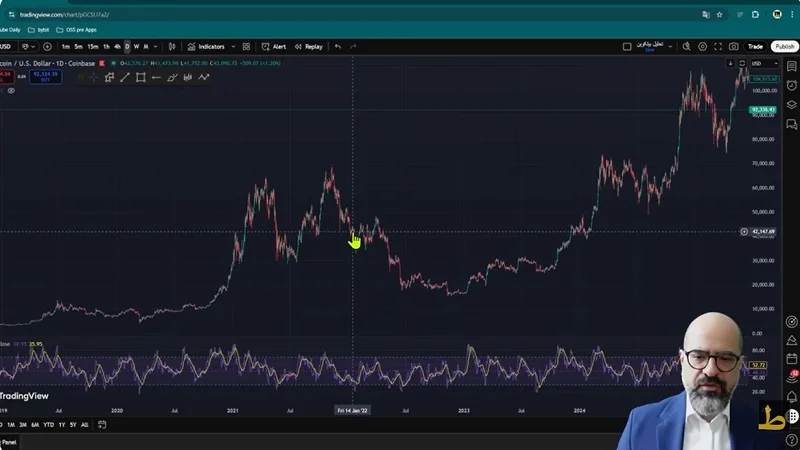Select the YTD date range
Screen dimensions: 800x450
[x=47, y=425]
